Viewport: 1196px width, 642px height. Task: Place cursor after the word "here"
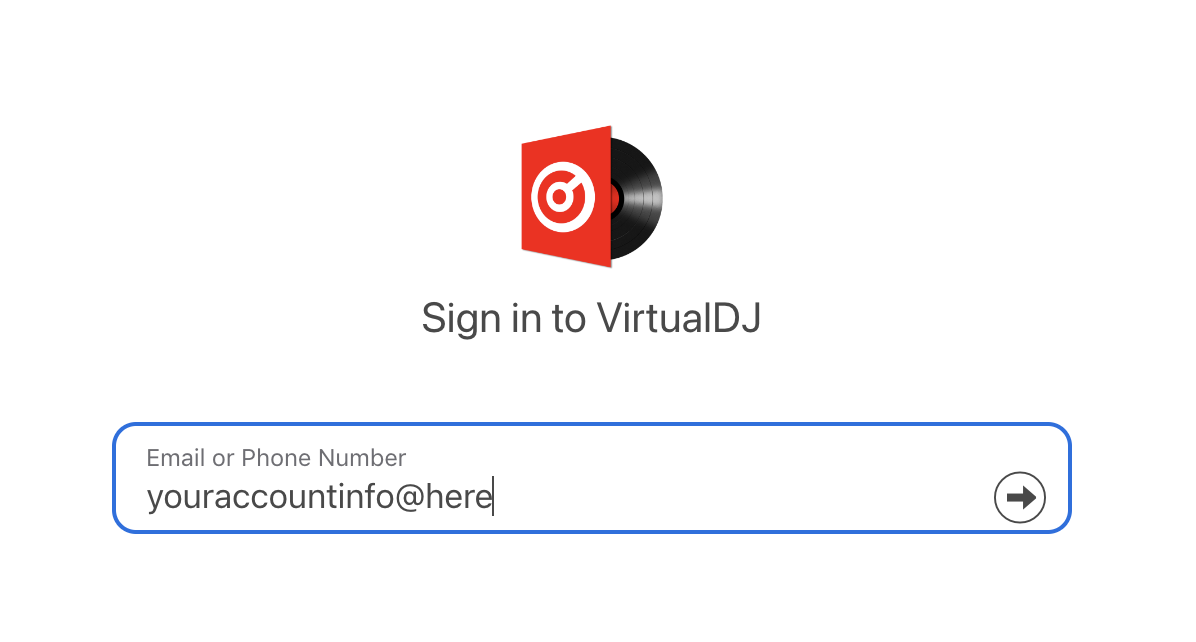494,497
